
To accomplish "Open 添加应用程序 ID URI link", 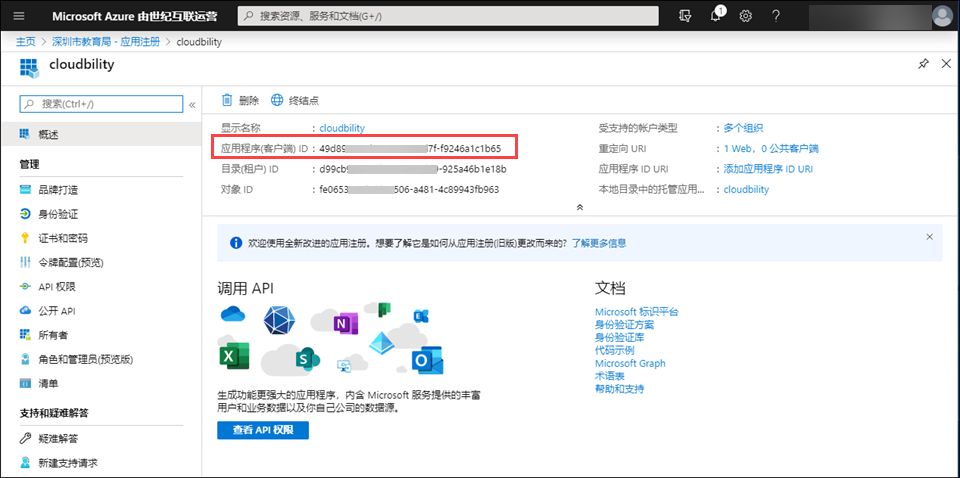I will [767, 169].
